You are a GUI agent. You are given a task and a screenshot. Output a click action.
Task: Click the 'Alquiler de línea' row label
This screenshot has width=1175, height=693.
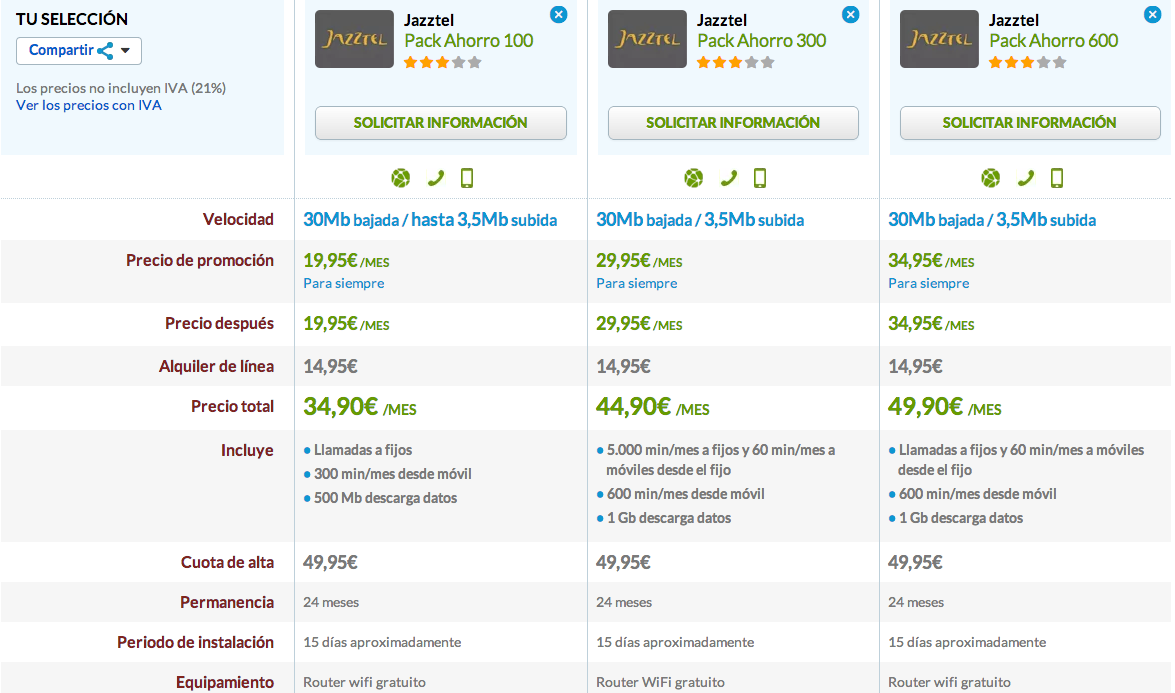click(217, 366)
